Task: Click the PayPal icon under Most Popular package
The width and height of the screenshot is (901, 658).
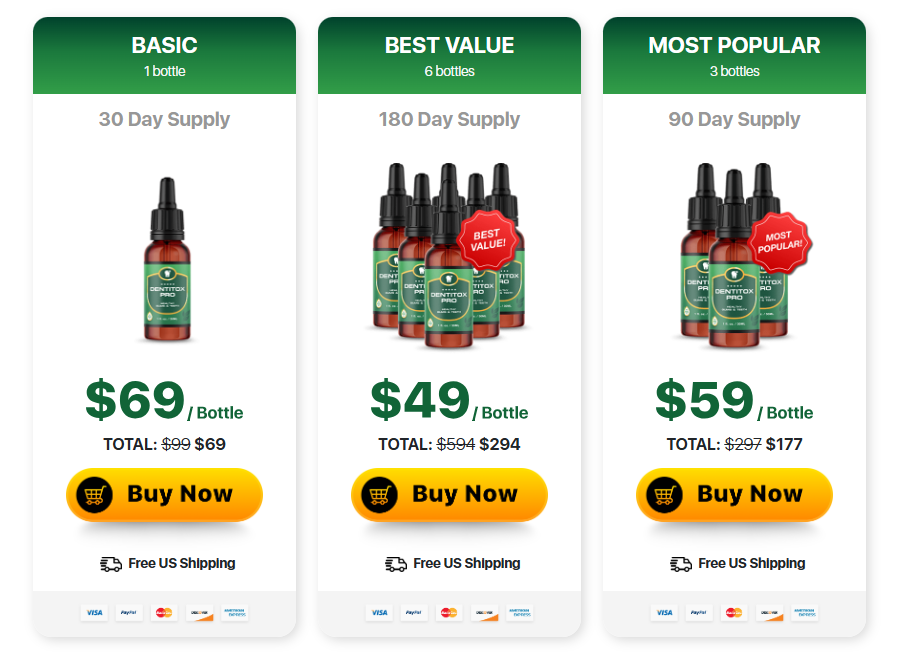Action: tap(699, 613)
